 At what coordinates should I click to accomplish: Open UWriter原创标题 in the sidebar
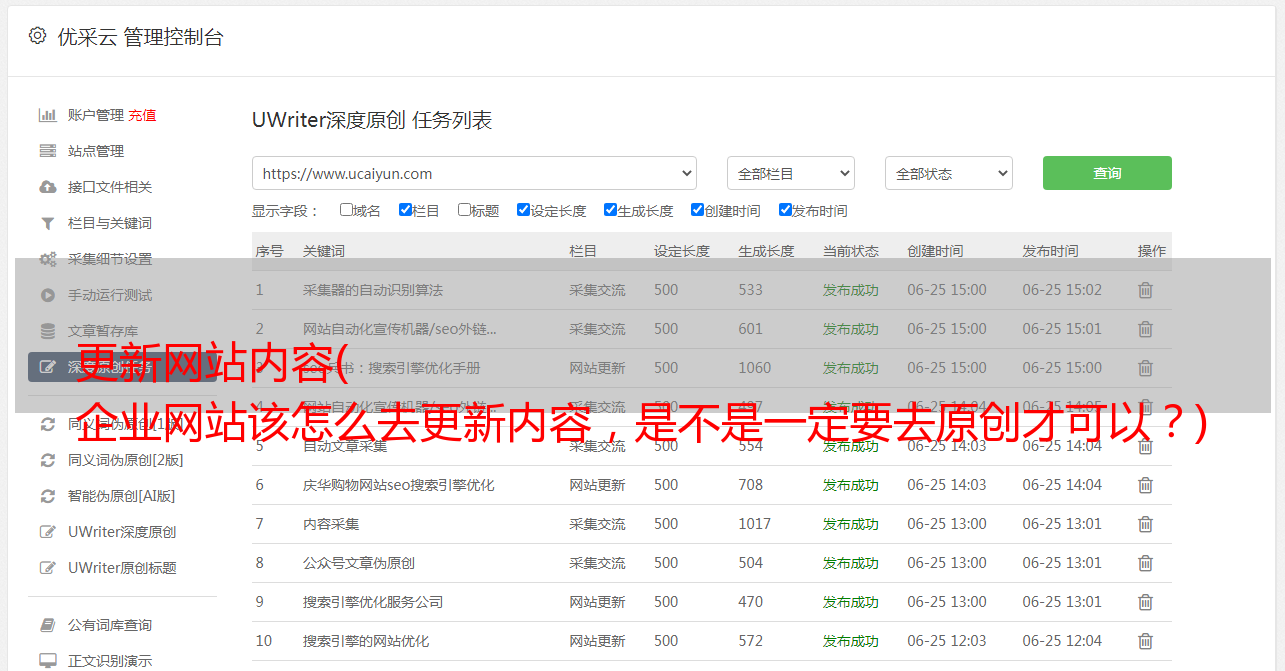click(122, 568)
